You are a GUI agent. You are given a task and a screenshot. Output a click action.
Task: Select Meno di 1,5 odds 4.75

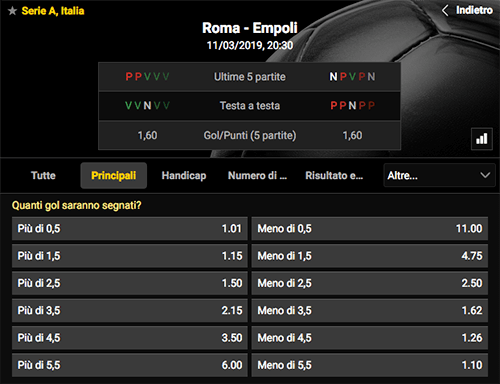coord(370,256)
